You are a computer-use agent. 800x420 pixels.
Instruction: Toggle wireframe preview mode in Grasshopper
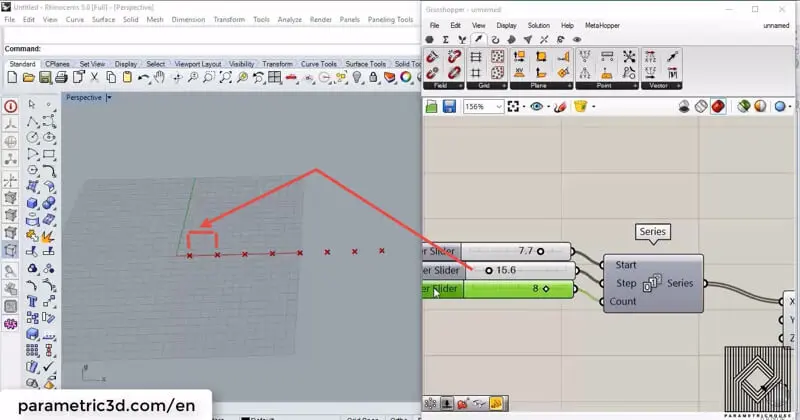click(701, 106)
